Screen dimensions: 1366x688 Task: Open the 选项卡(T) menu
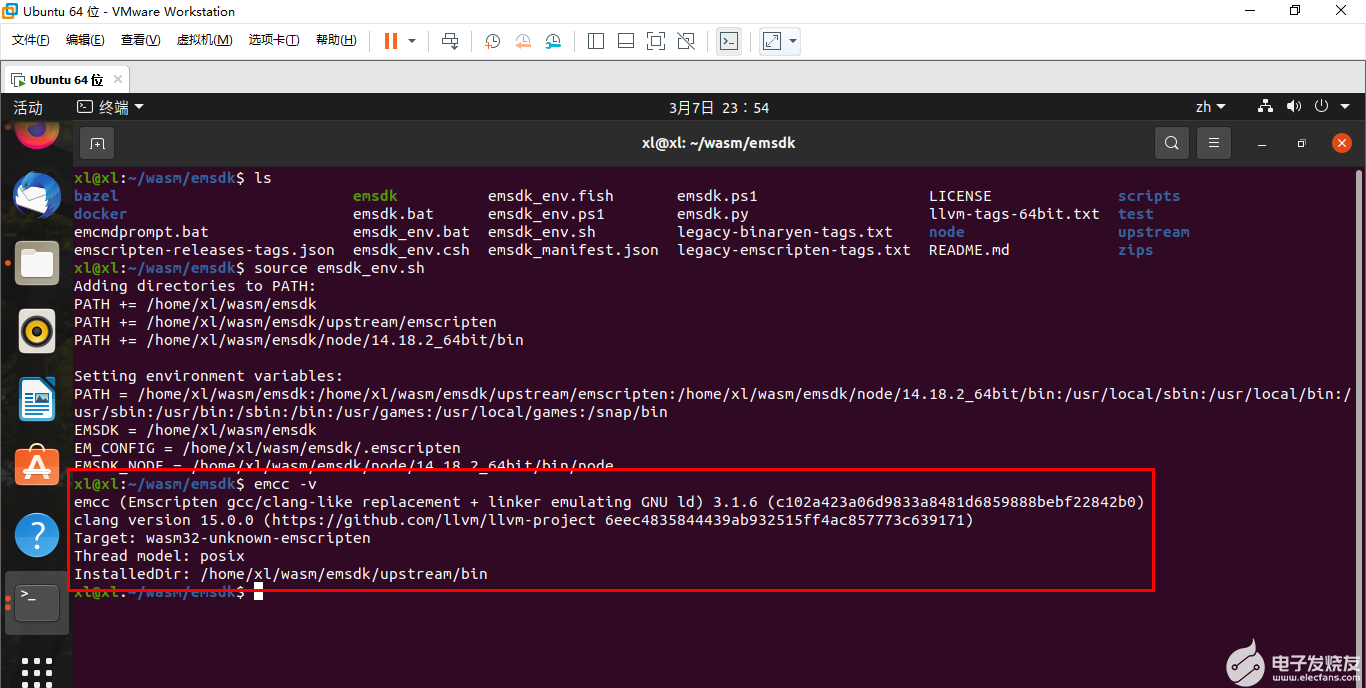point(274,40)
